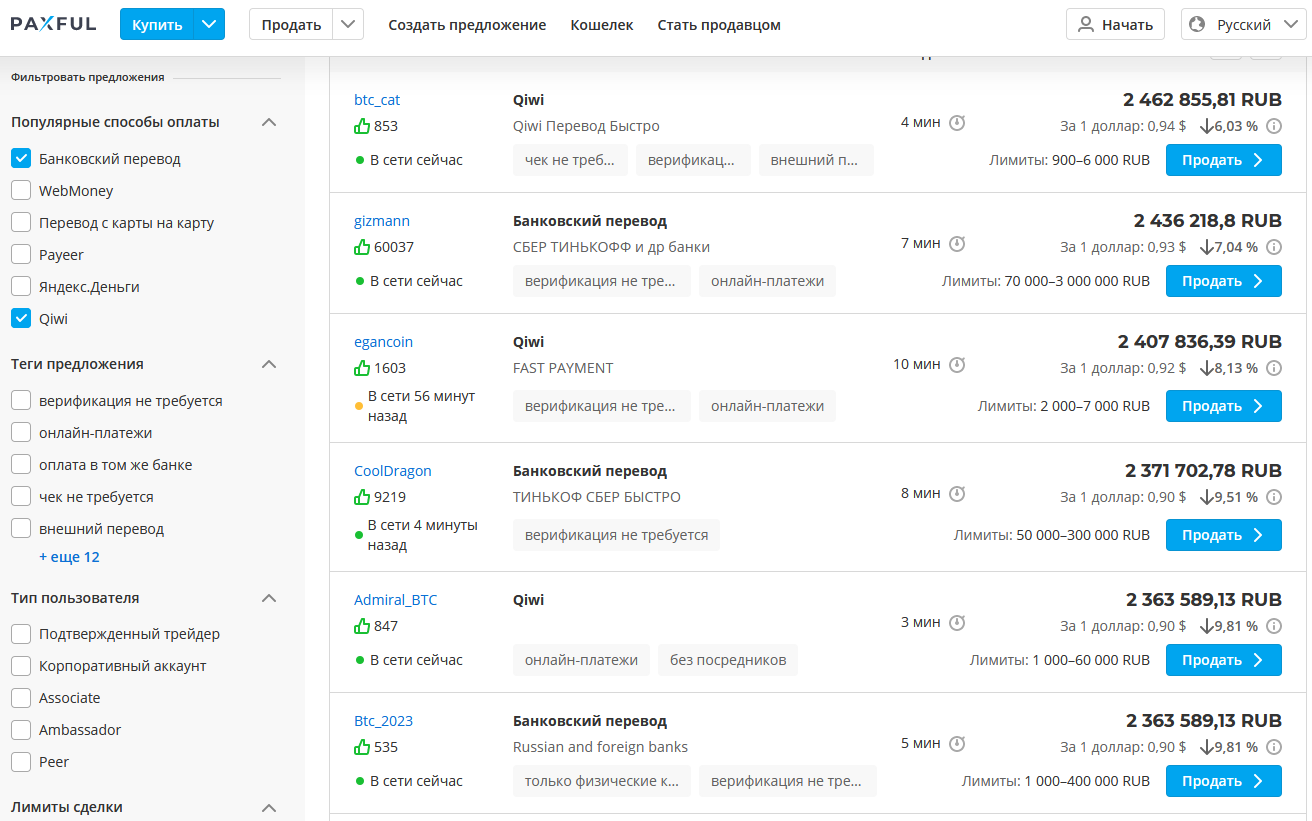Viewport: 1312px width, 821px height.
Task: Click the Начать button
Action: 1115,25
